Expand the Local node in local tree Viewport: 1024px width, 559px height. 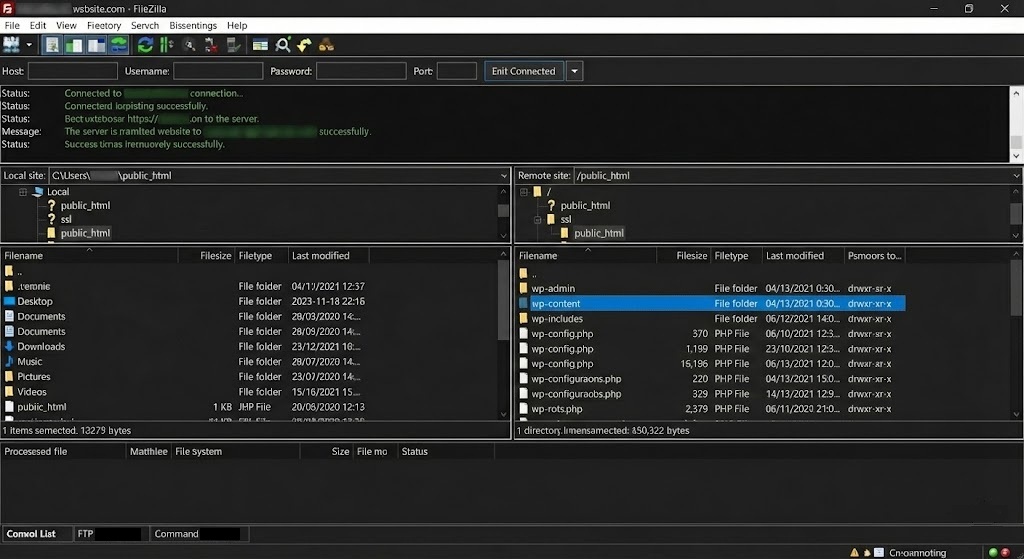(23, 192)
